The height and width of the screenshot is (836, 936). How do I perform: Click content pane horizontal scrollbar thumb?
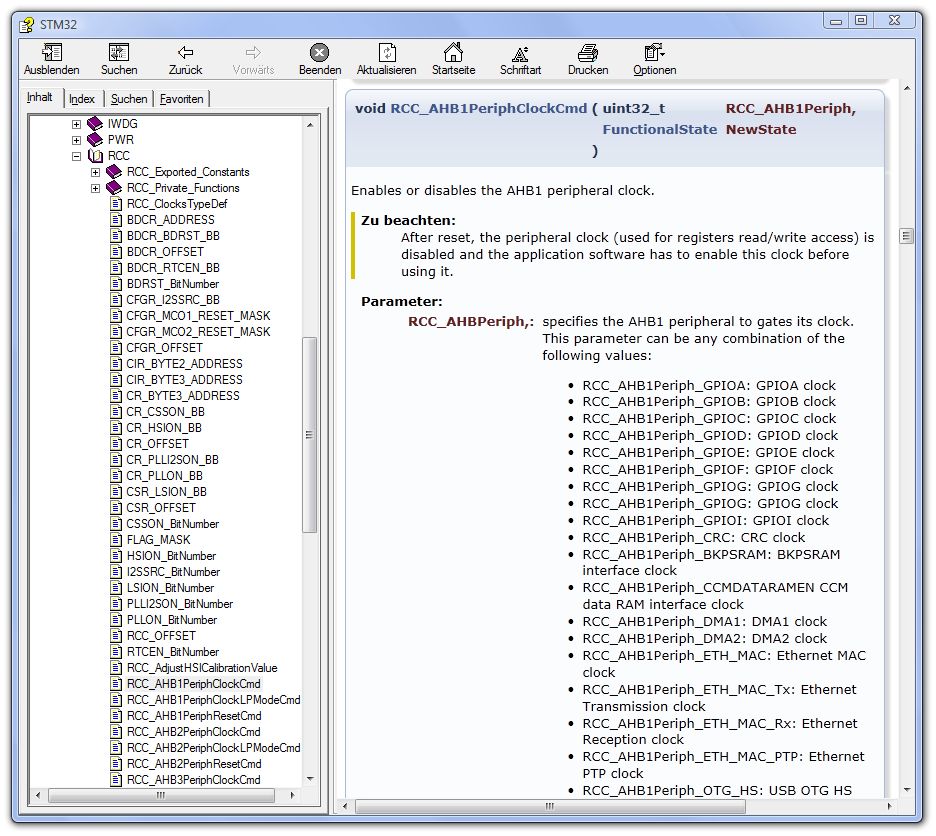click(550, 806)
